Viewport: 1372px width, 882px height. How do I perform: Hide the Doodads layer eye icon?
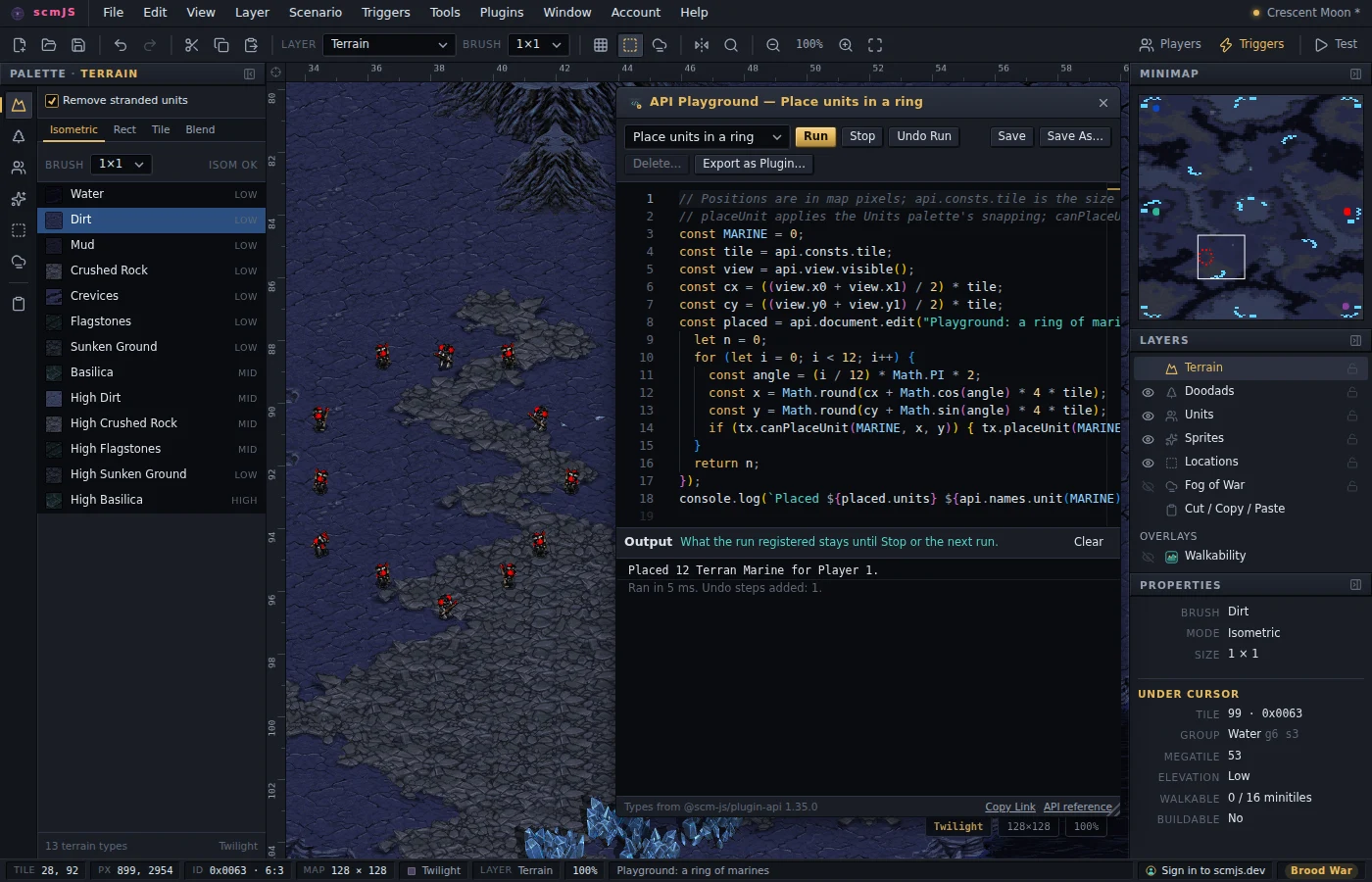point(1149,392)
